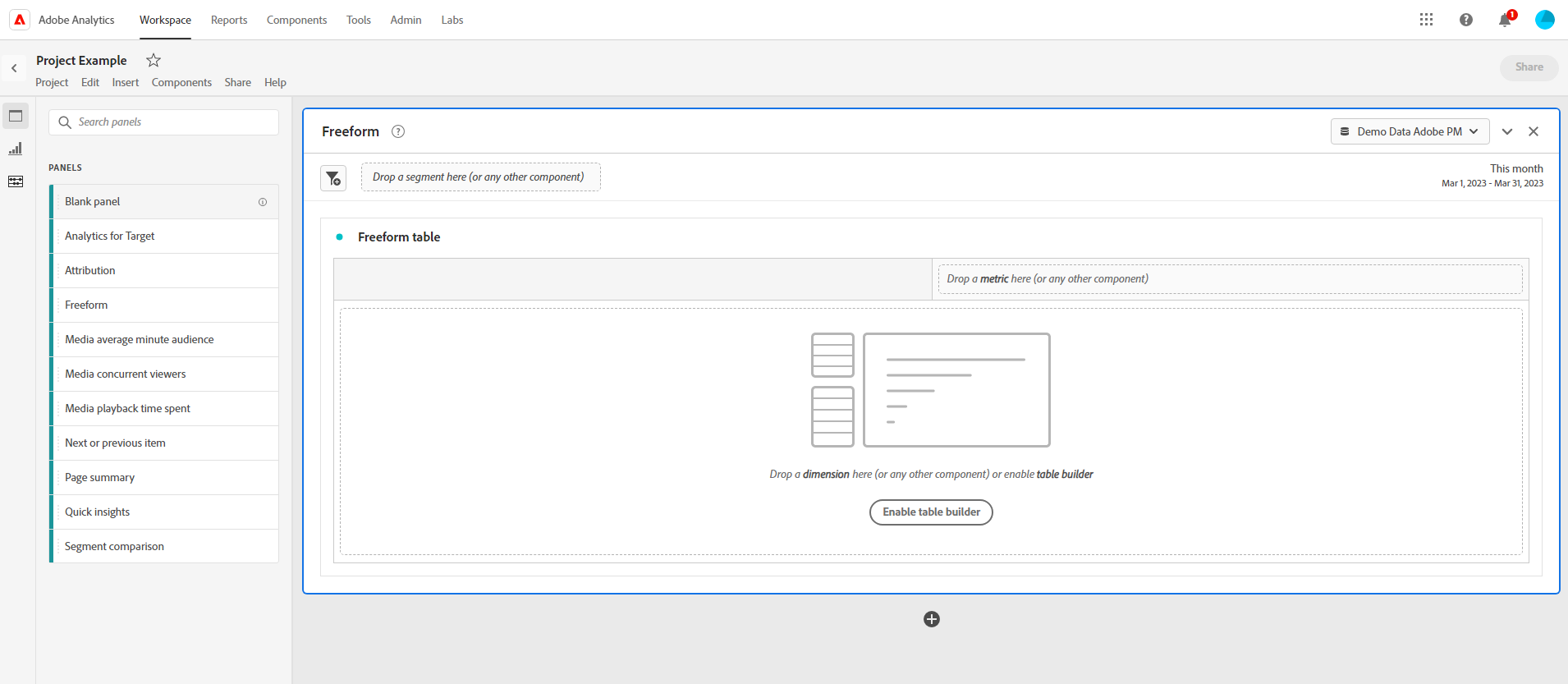The height and width of the screenshot is (684, 1568).
Task: Collapse the Freeform panel chevron
Action: coord(1507,131)
